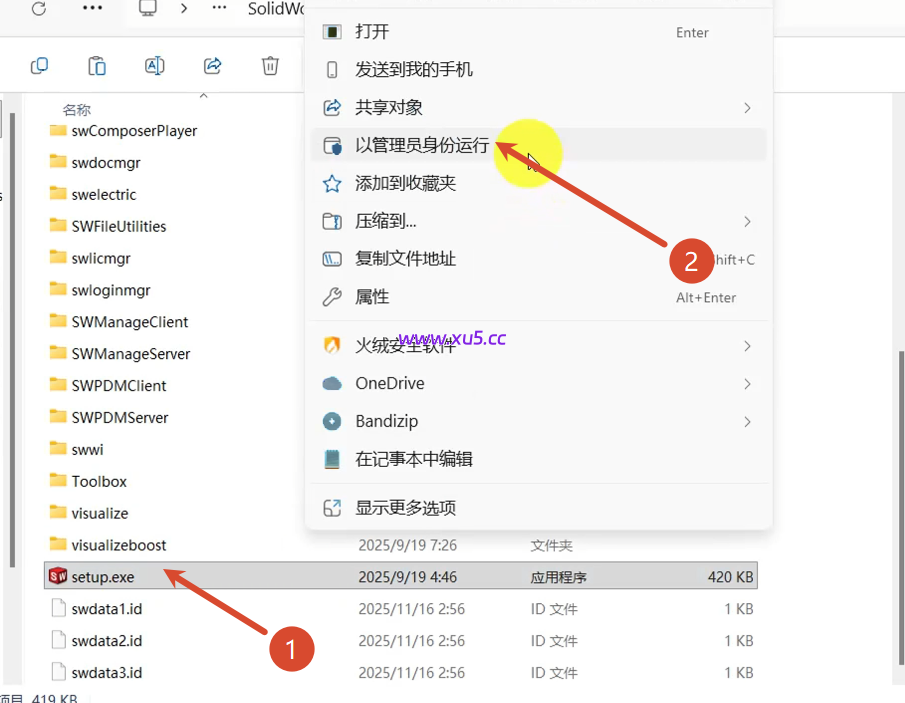This screenshot has height=703, width=905.
Task: Click the Refresh icon at the top
Action: [39, 8]
